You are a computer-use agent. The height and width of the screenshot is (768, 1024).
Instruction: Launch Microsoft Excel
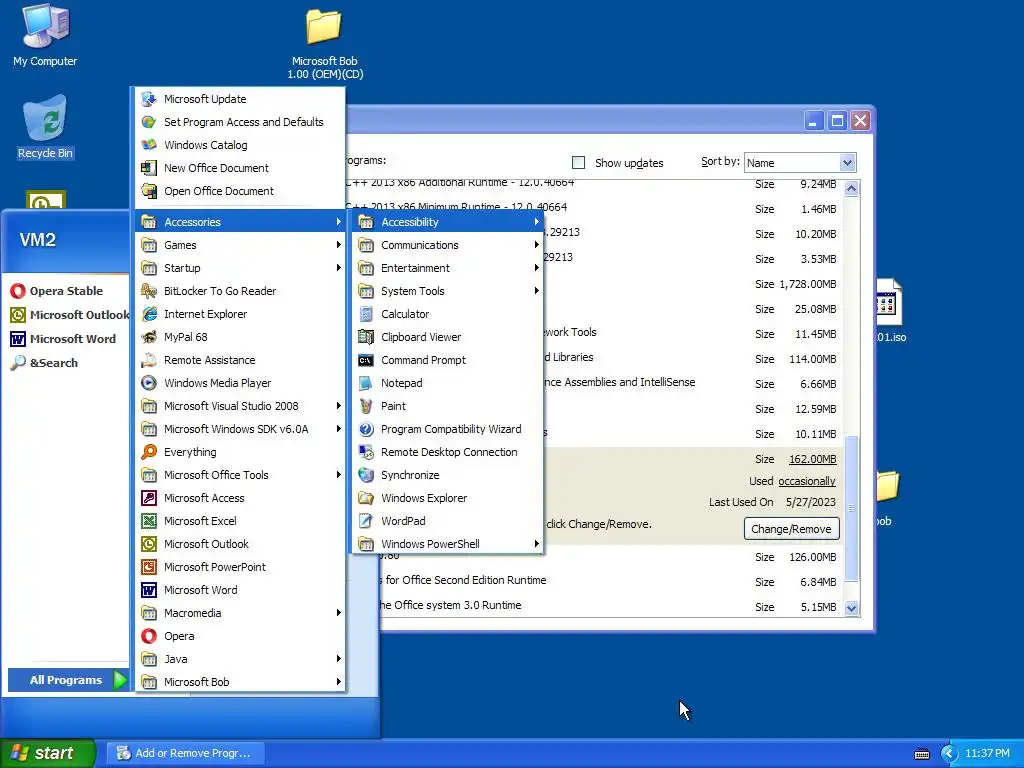240,520
